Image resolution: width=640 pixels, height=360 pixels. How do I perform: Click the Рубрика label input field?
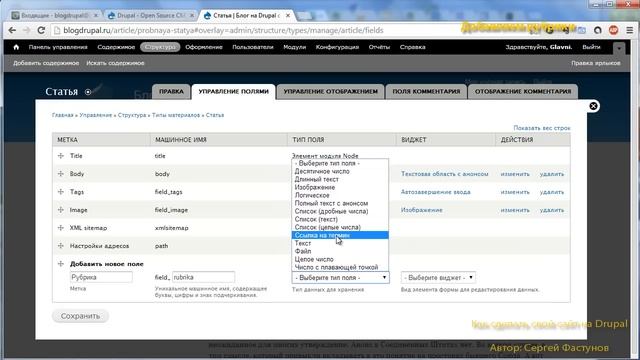pos(101,277)
